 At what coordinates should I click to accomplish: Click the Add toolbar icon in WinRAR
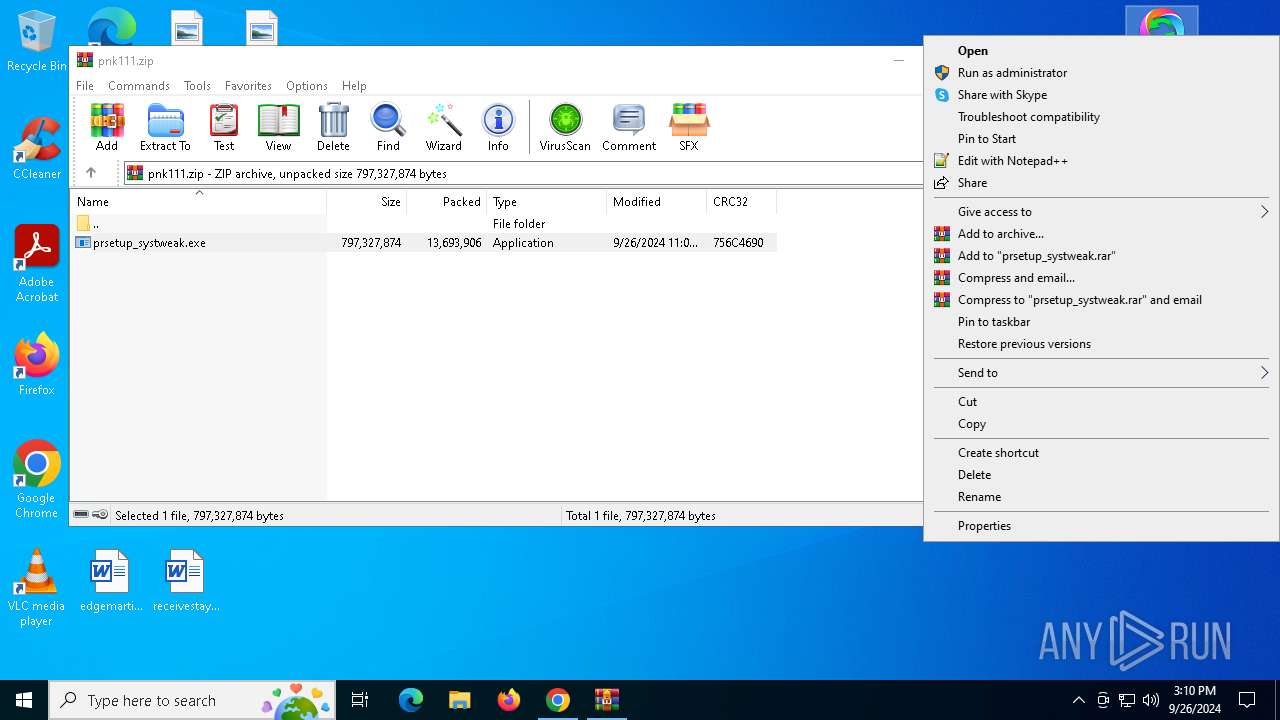tap(107, 127)
